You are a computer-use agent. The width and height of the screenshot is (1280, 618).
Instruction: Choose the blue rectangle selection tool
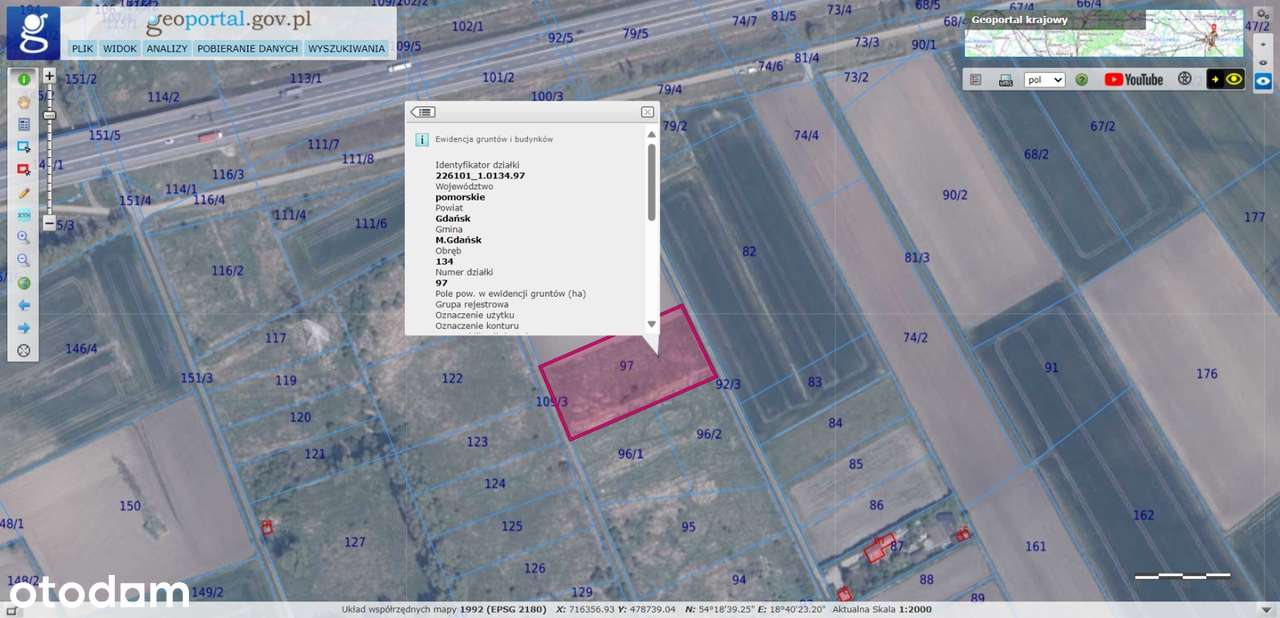click(x=24, y=146)
